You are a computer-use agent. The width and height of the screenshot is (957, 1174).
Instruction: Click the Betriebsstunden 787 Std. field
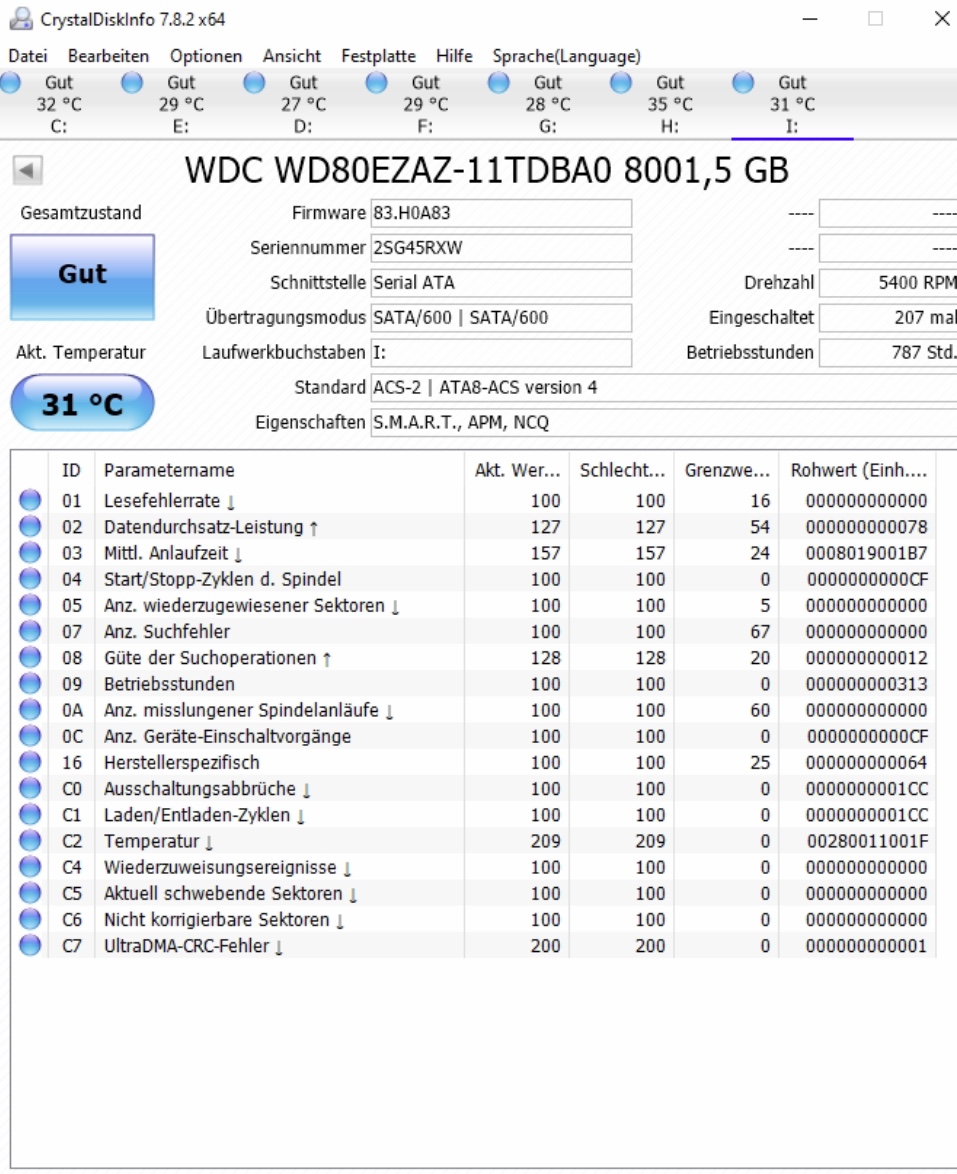[888, 353]
